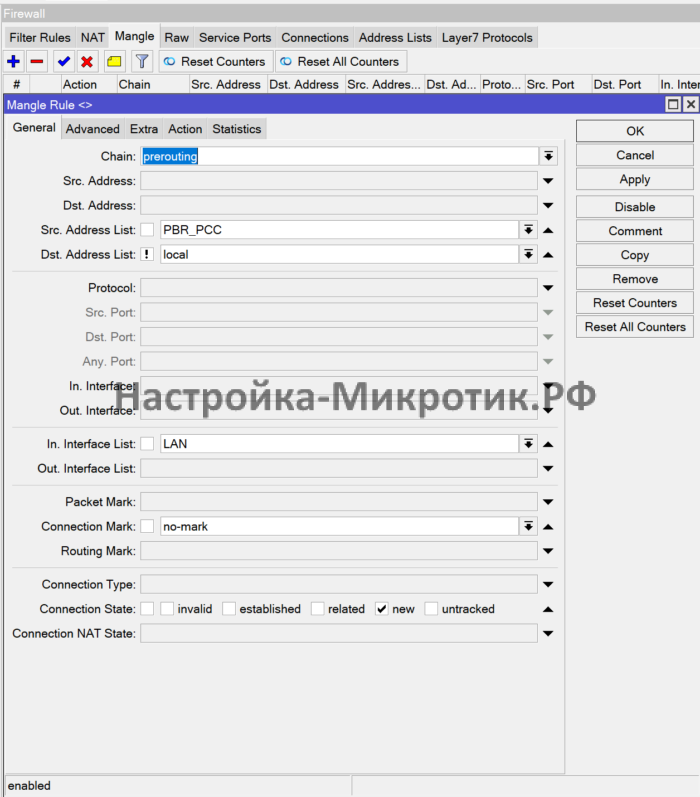The width and height of the screenshot is (700, 797).
Task: Switch to the NAT tab
Action: [93, 38]
